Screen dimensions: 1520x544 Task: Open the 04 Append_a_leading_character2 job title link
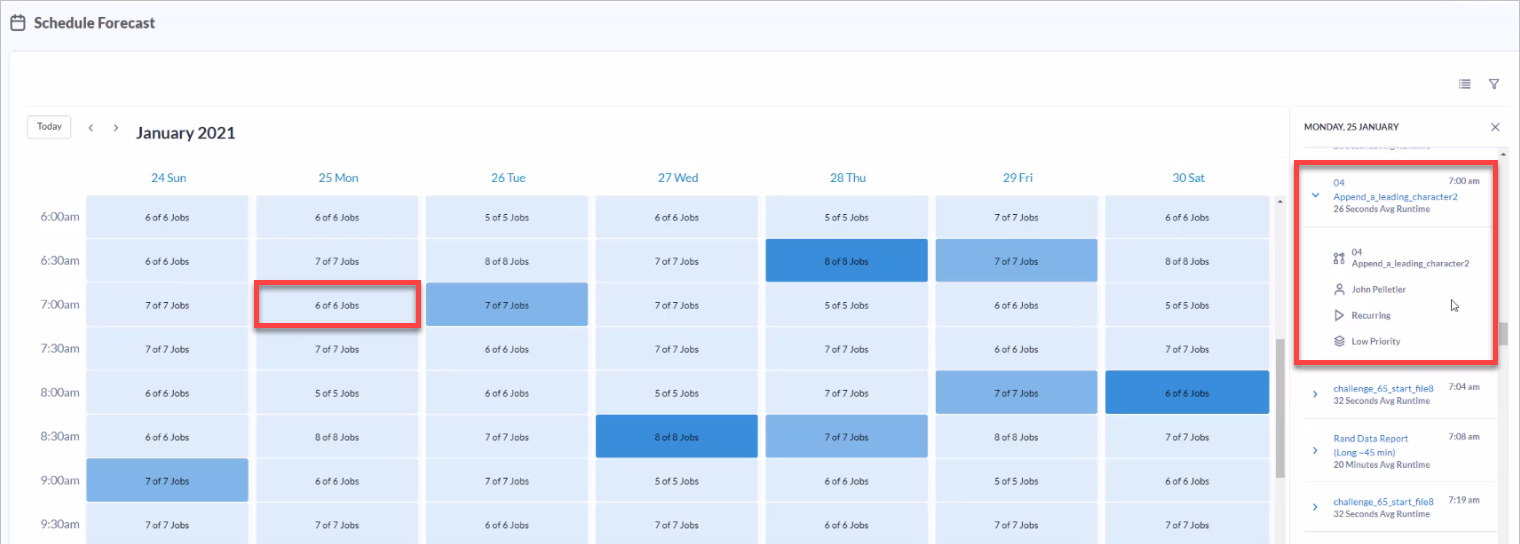coord(1395,190)
